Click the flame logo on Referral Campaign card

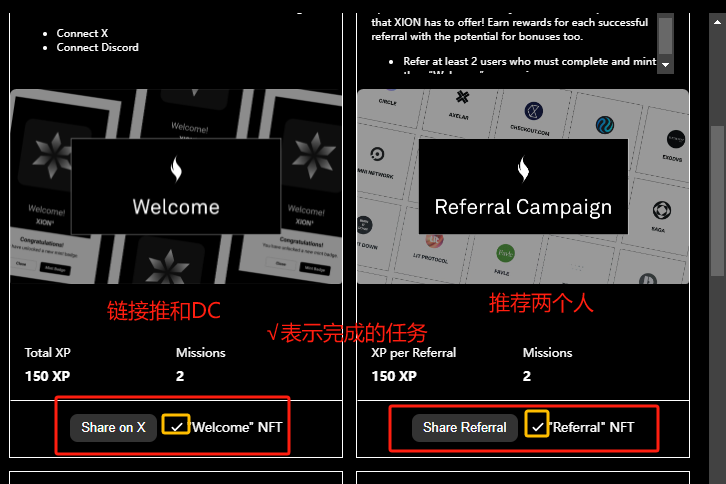tap(523, 170)
